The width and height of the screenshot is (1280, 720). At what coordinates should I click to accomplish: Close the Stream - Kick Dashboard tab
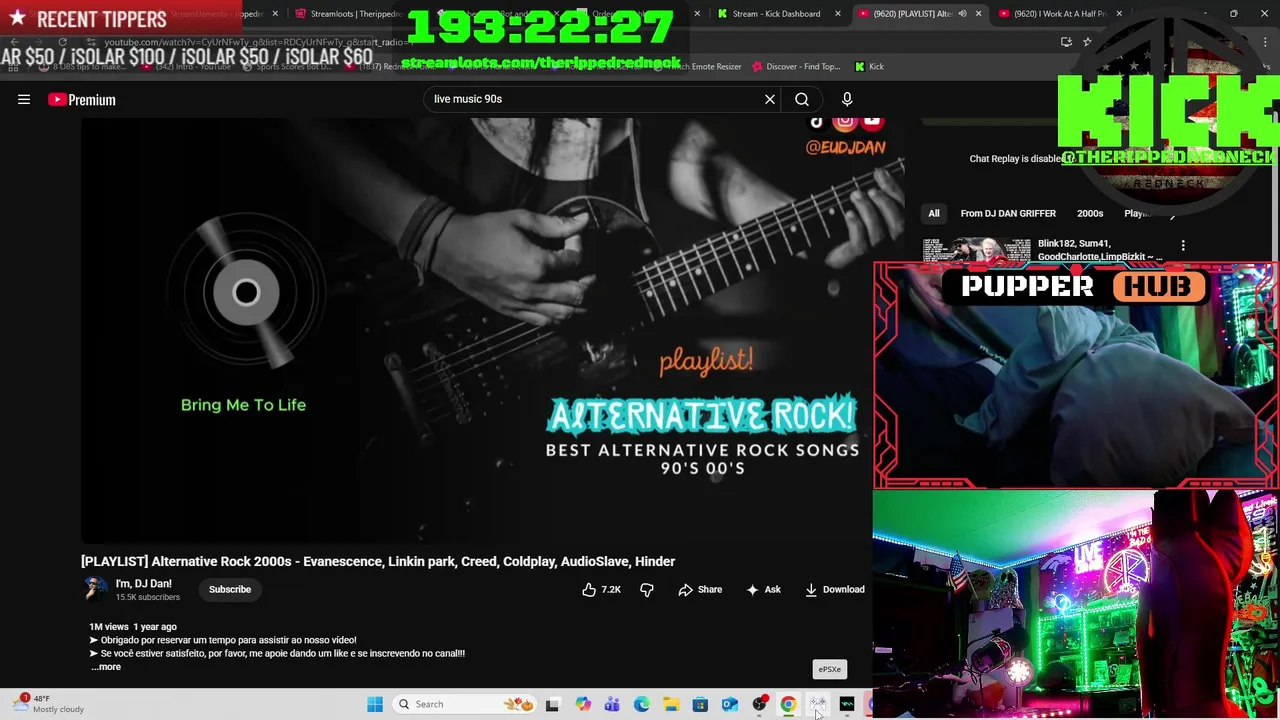[837, 14]
